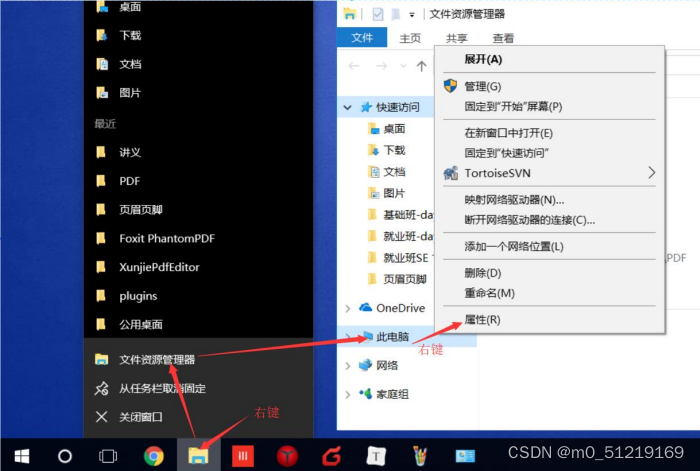Open the recent locations dropdown chevron

[x=403, y=66]
